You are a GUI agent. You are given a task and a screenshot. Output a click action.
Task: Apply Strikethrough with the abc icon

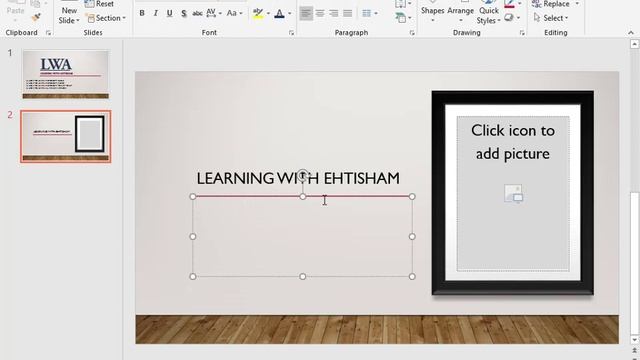(x=197, y=13)
